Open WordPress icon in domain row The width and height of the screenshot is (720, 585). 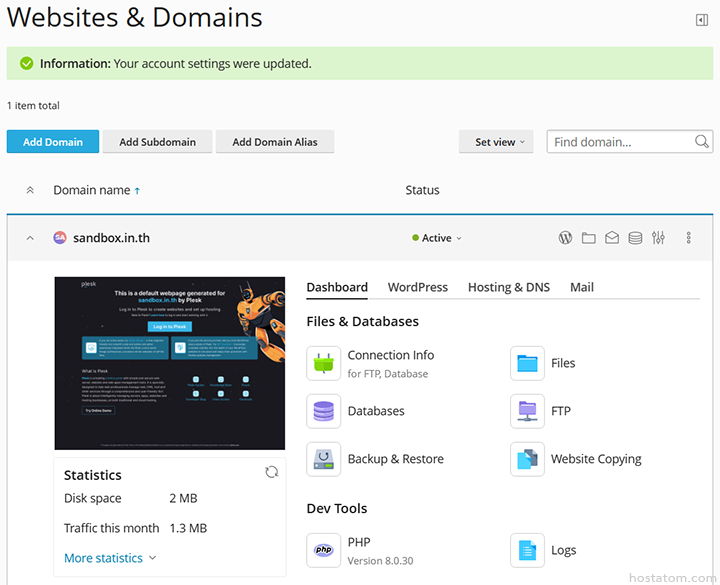click(565, 238)
